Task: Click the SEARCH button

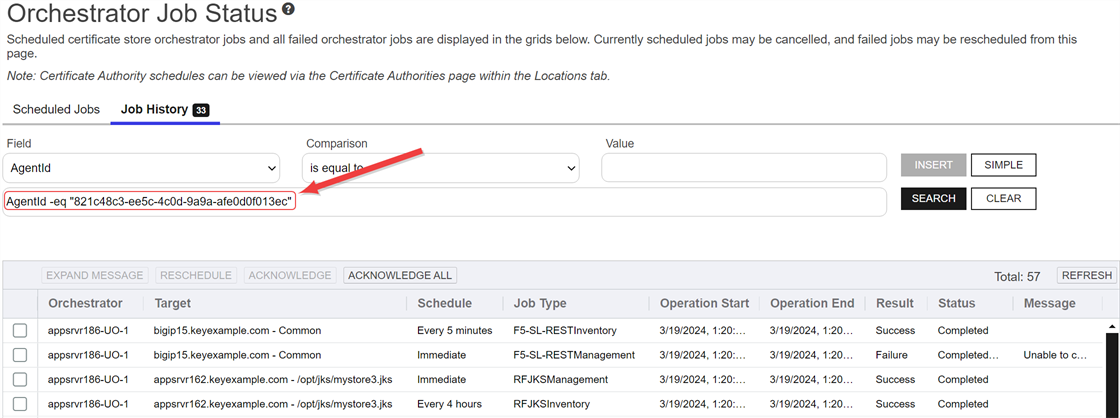Action: click(933, 198)
